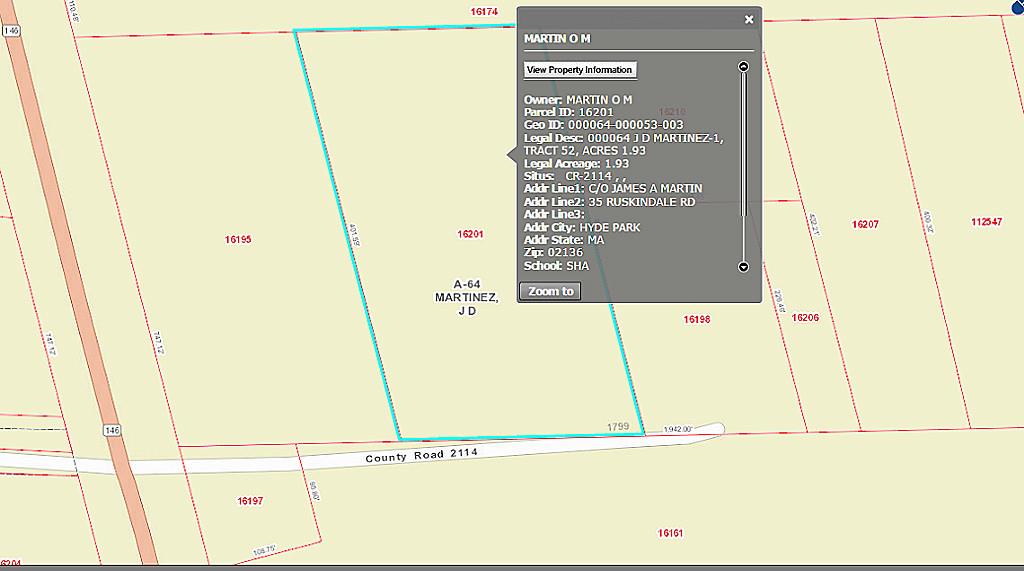The width and height of the screenshot is (1024, 571).
Task: Click School SHA line
Action: click(x=556, y=266)
